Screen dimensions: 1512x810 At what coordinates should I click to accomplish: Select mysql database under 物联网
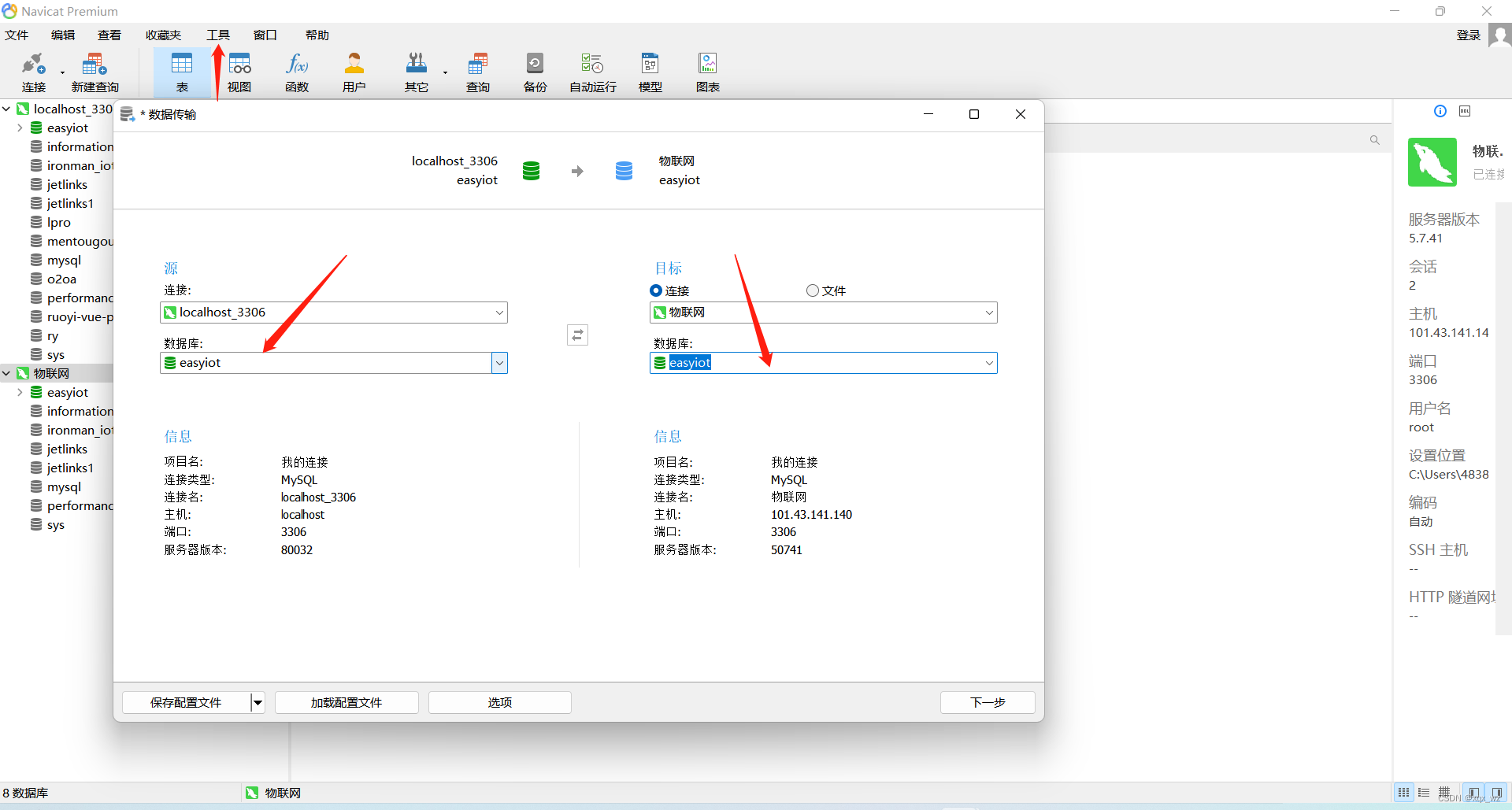click(64, 486)
